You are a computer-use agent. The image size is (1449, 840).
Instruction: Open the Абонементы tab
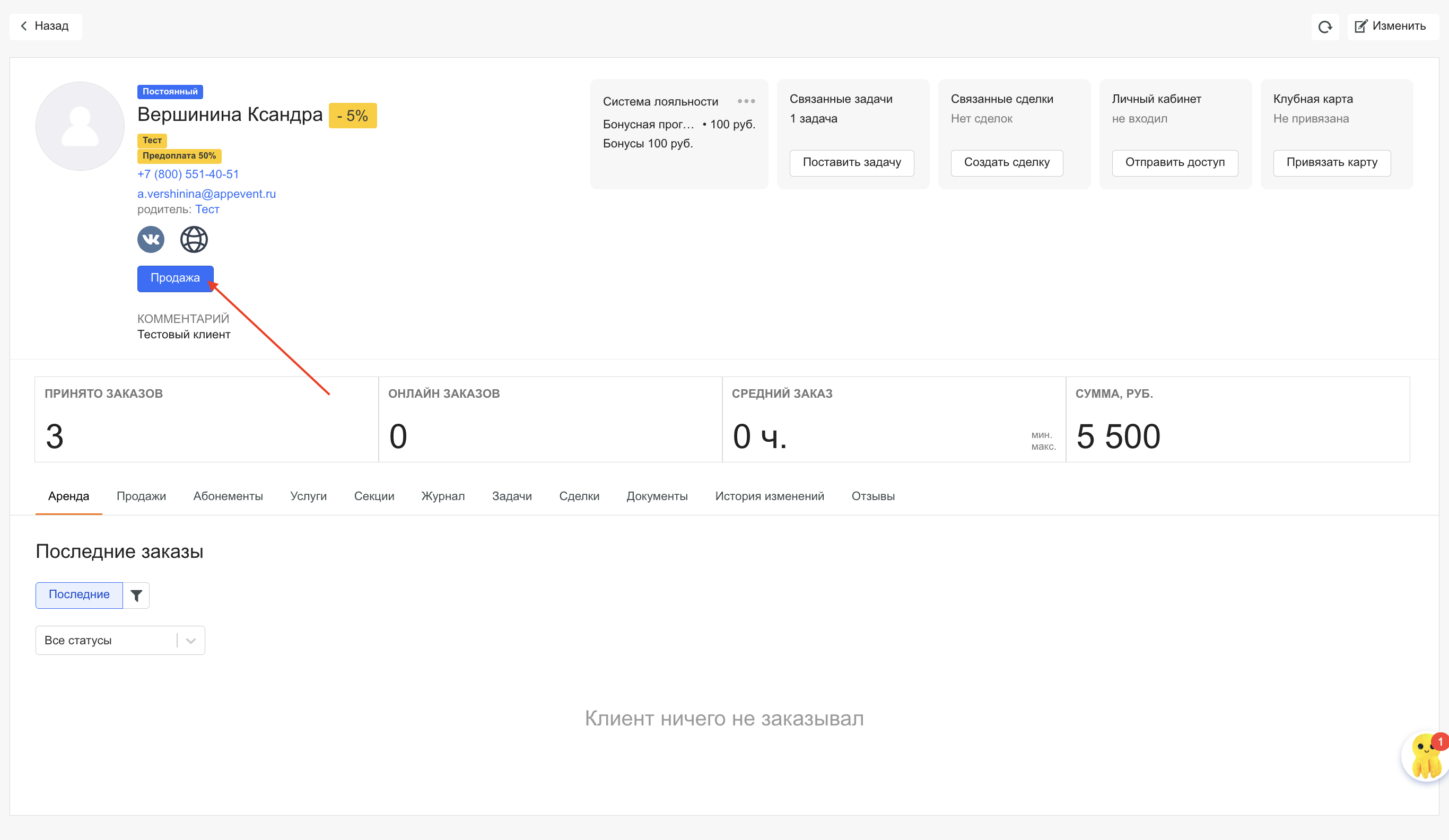point(228,496)
